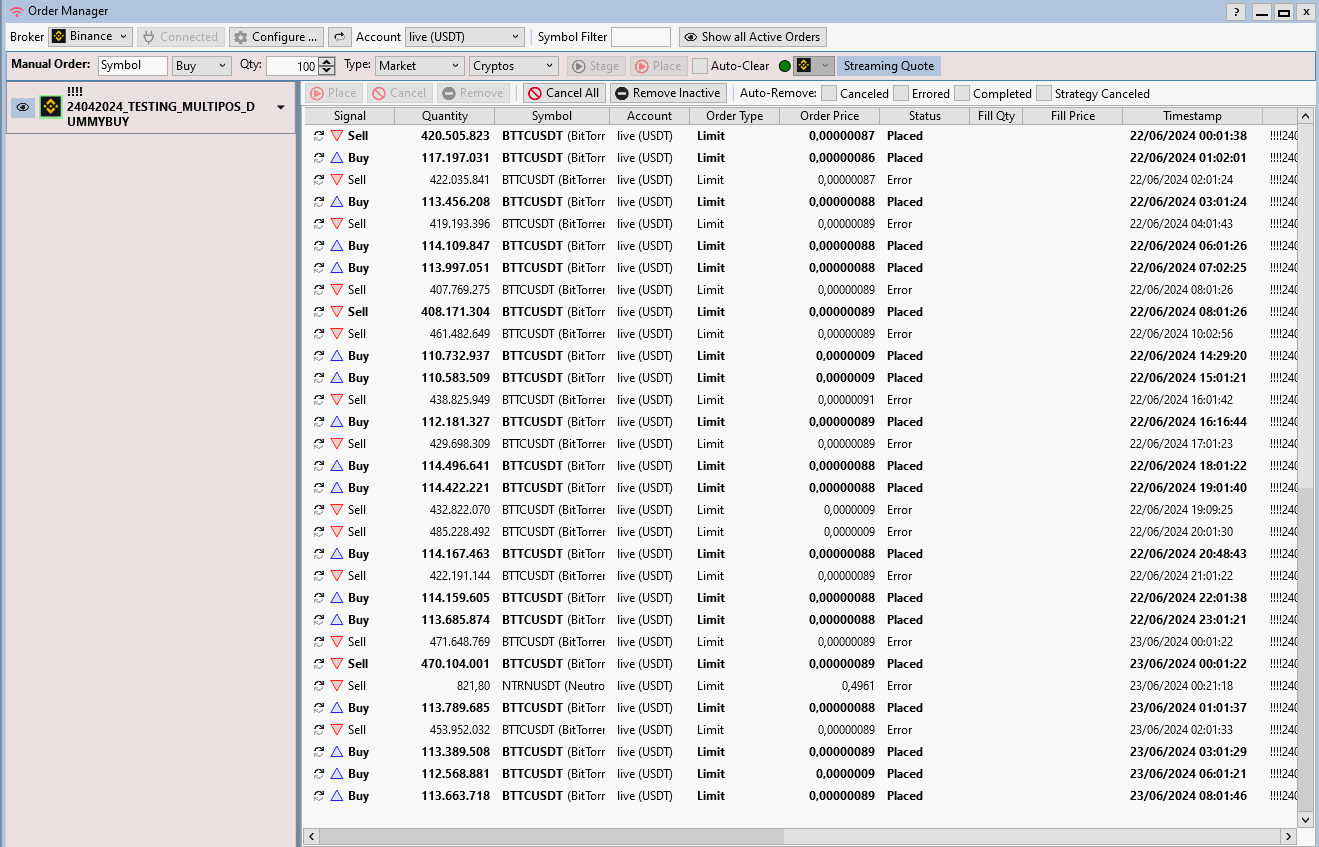
Task: Click the horizontal scrollbar under the orders table
Action: coord(550,836)
